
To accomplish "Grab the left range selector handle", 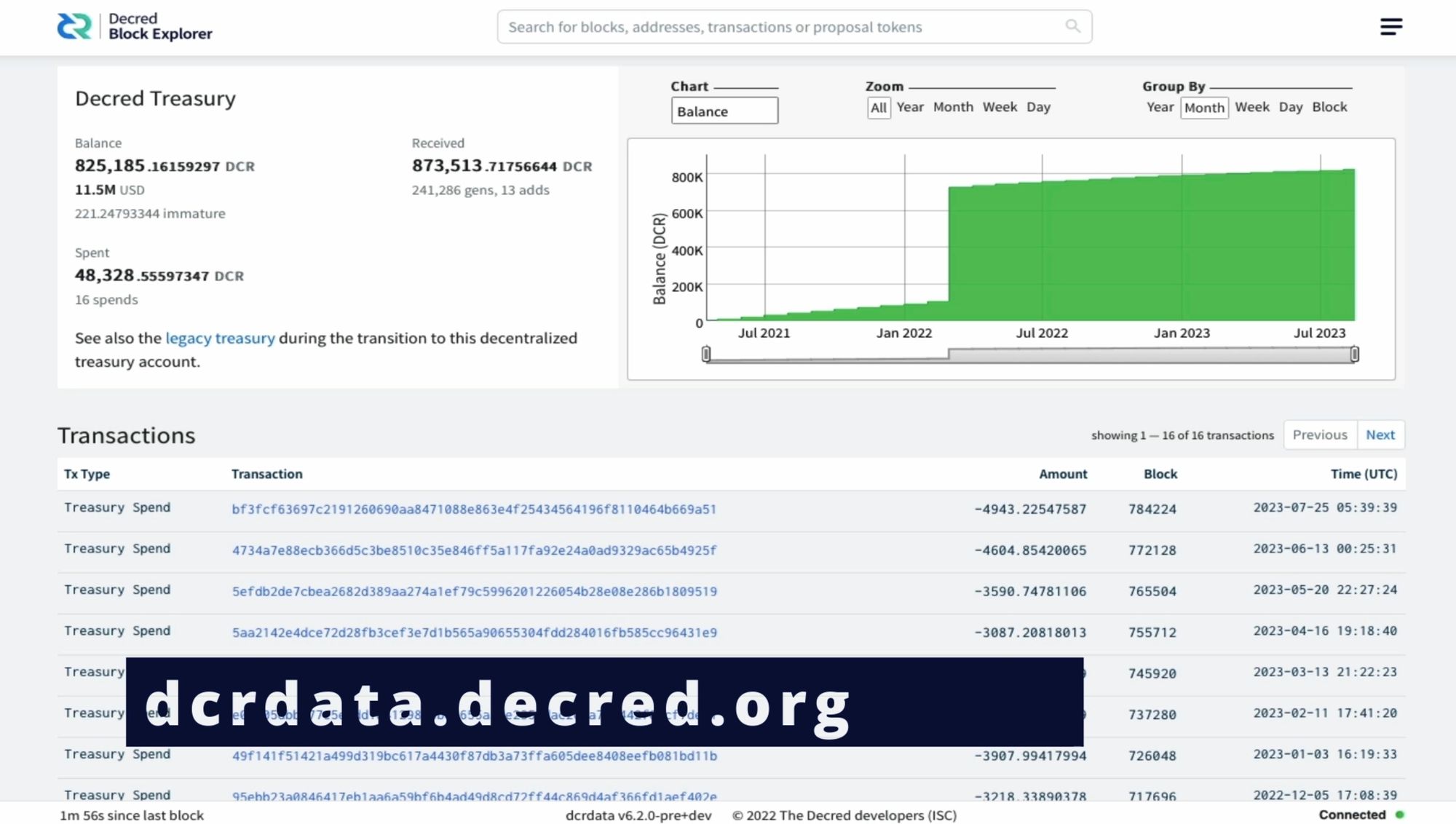I will tap(705, 354).
